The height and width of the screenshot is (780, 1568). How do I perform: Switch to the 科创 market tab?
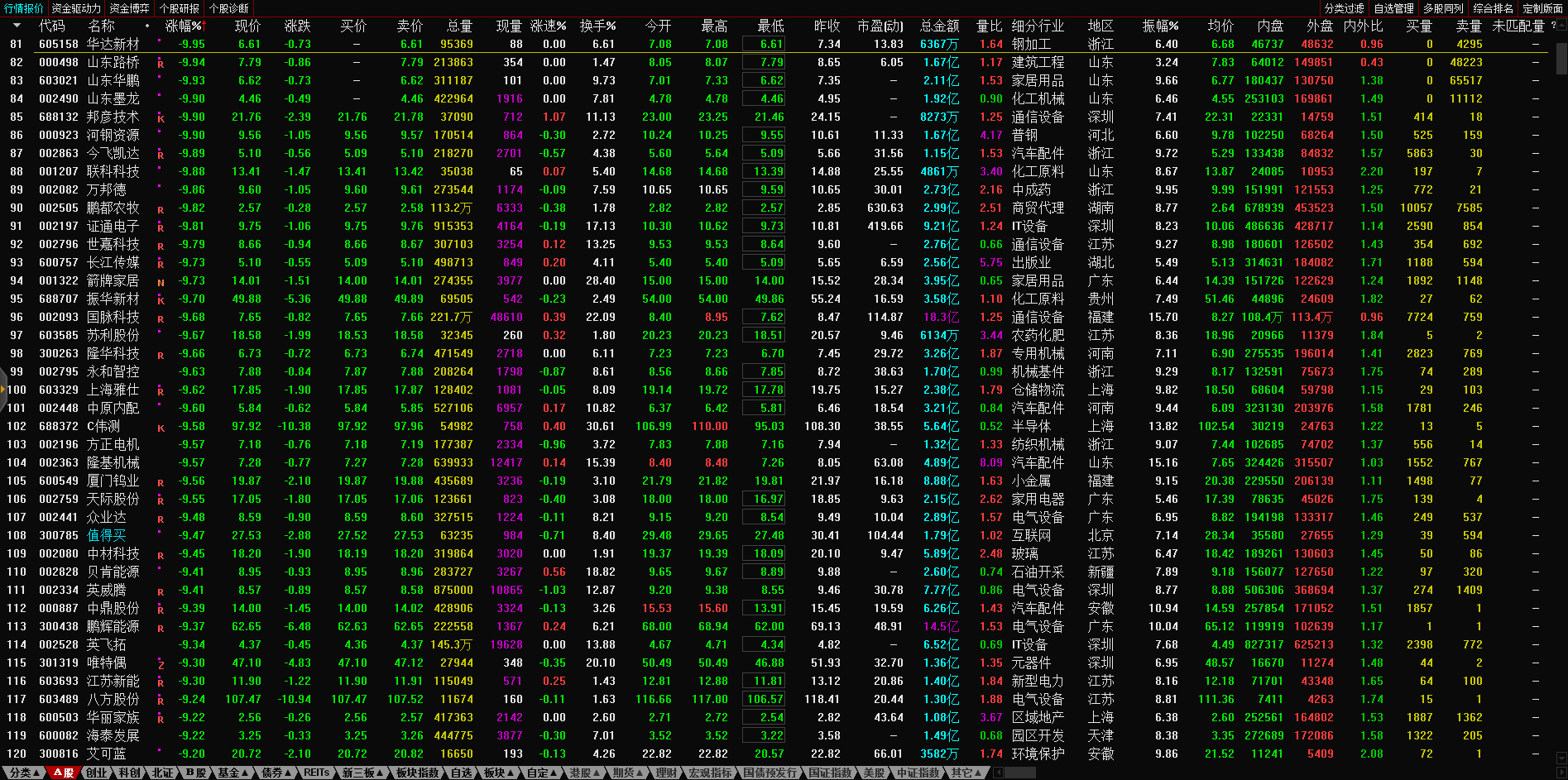tap(129, 773)
